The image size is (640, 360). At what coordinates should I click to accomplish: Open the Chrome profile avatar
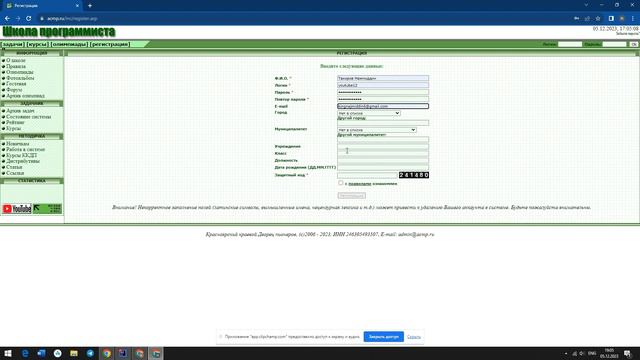coord(622,18)
